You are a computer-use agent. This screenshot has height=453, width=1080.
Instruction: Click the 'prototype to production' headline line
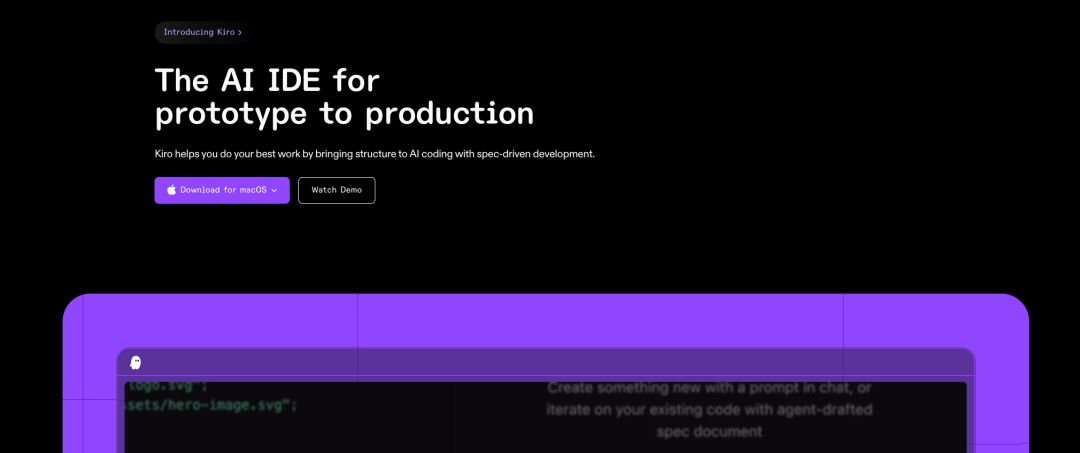click(344, 114)
